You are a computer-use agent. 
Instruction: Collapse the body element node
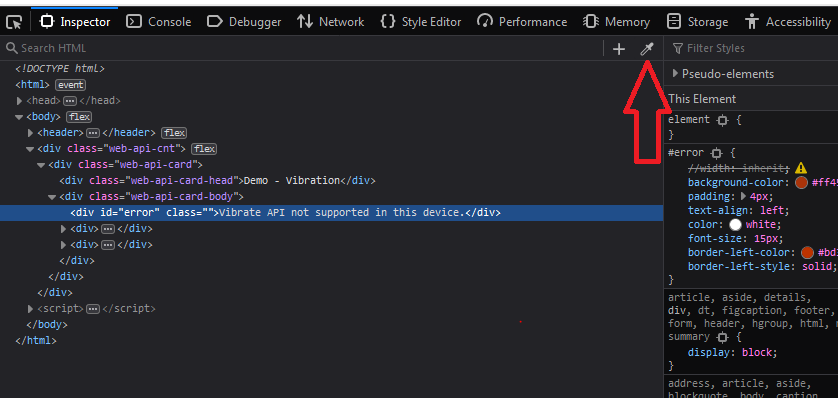coord(20,116)
